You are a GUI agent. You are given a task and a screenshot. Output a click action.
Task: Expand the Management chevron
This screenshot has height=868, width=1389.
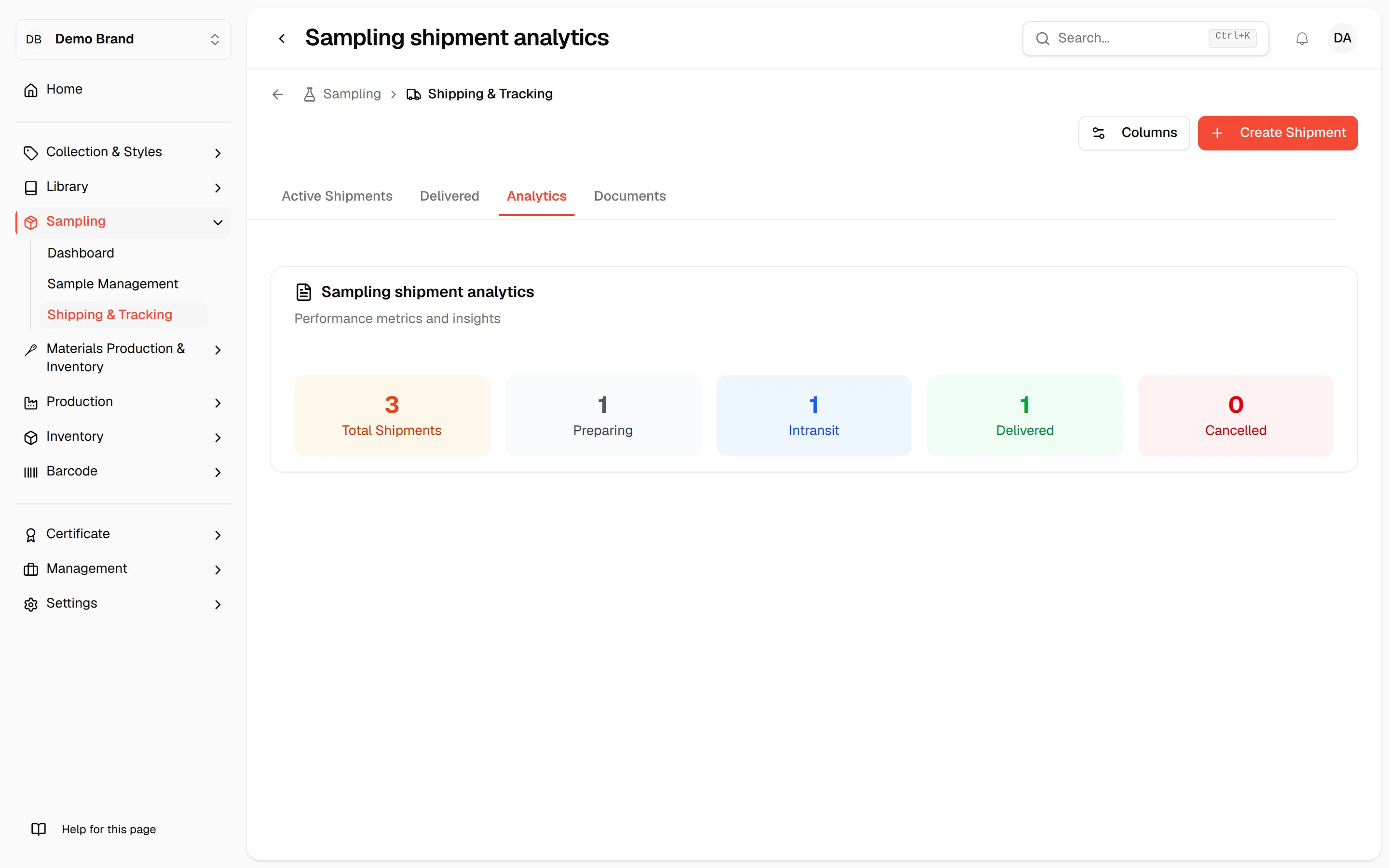click(x=218, y=570)
